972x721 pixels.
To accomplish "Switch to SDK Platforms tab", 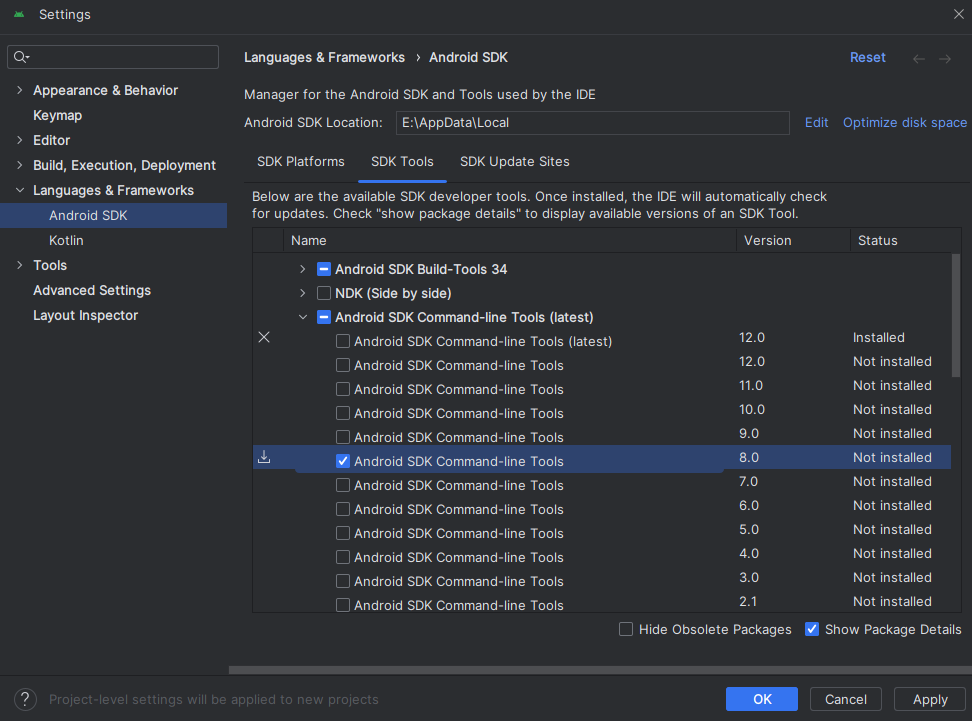I will pyautogui.click(x=301, y=162).
